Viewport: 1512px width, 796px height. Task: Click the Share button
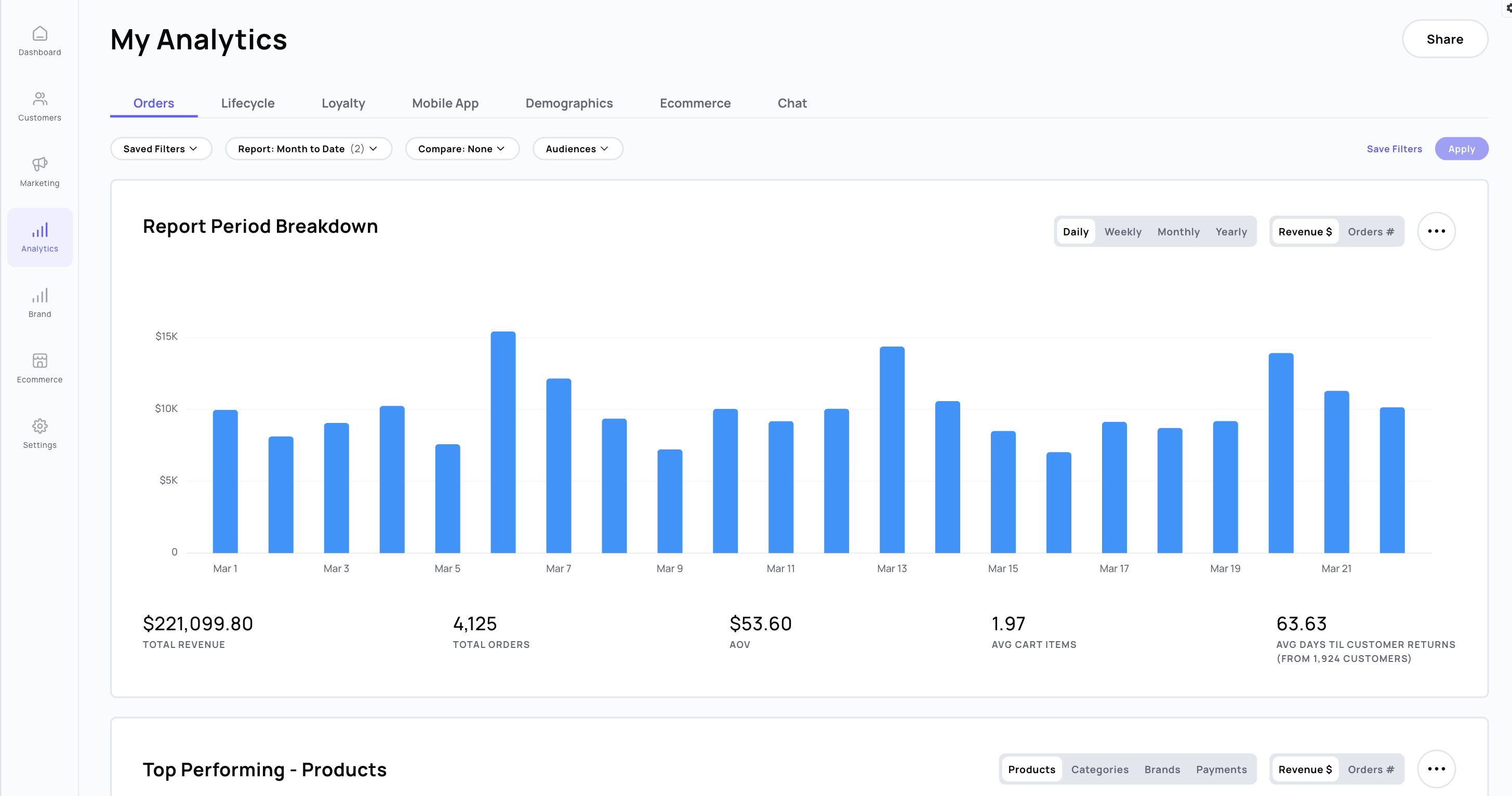pyautogui.click(x=1444, y=39)
